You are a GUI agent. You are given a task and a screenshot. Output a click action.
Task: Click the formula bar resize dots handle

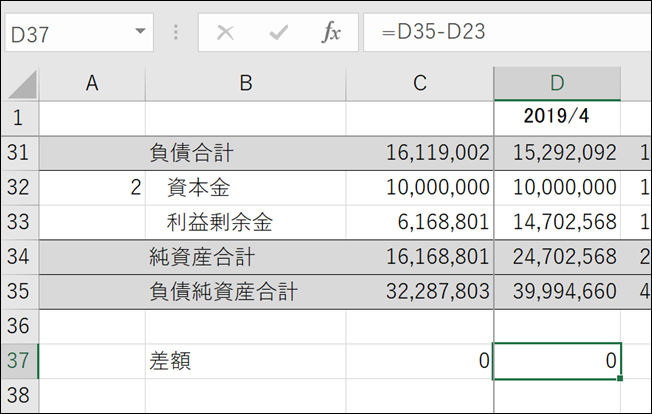coord(175,32)
